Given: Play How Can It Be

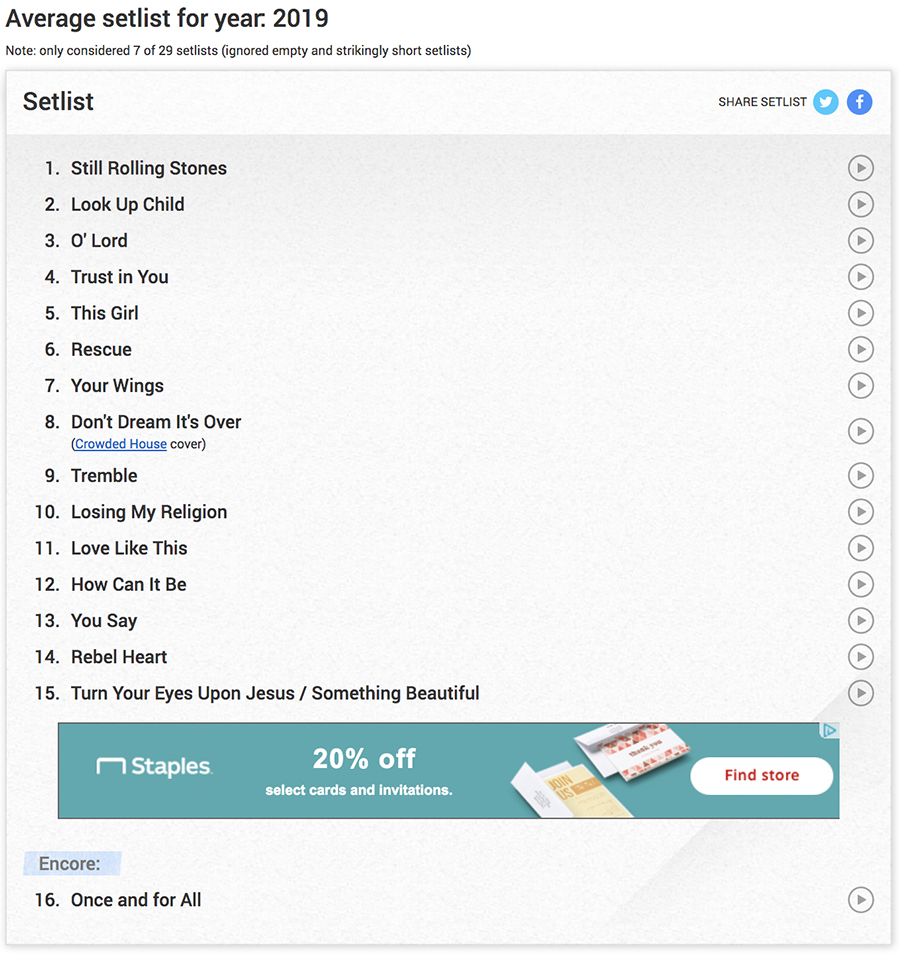Looking at the screenshot, I should click(x=860, y=584).
